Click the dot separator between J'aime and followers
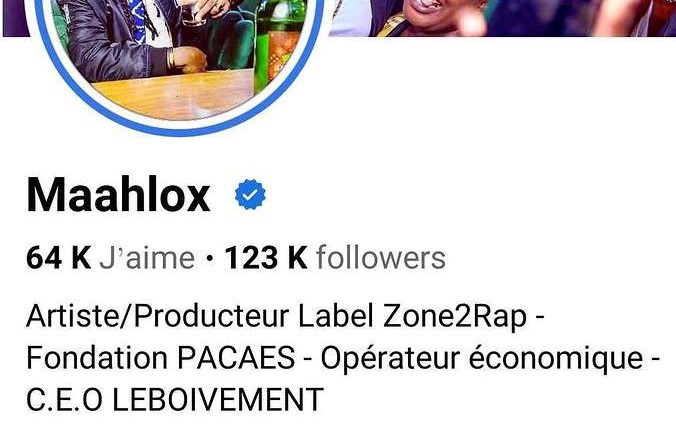 pos(210,259)
